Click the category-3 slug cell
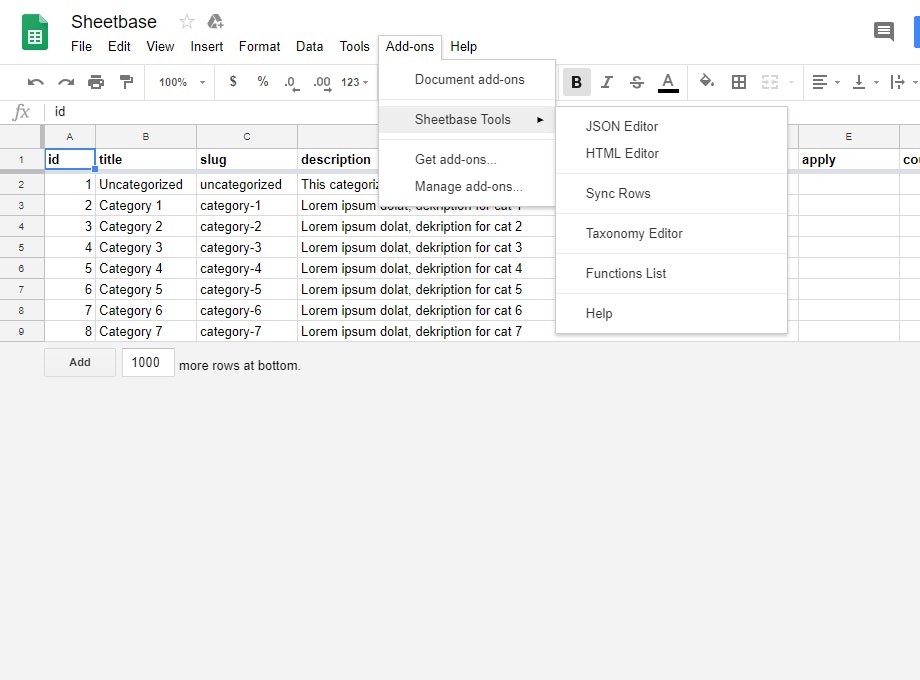920x680 pixels. [246, 248]
